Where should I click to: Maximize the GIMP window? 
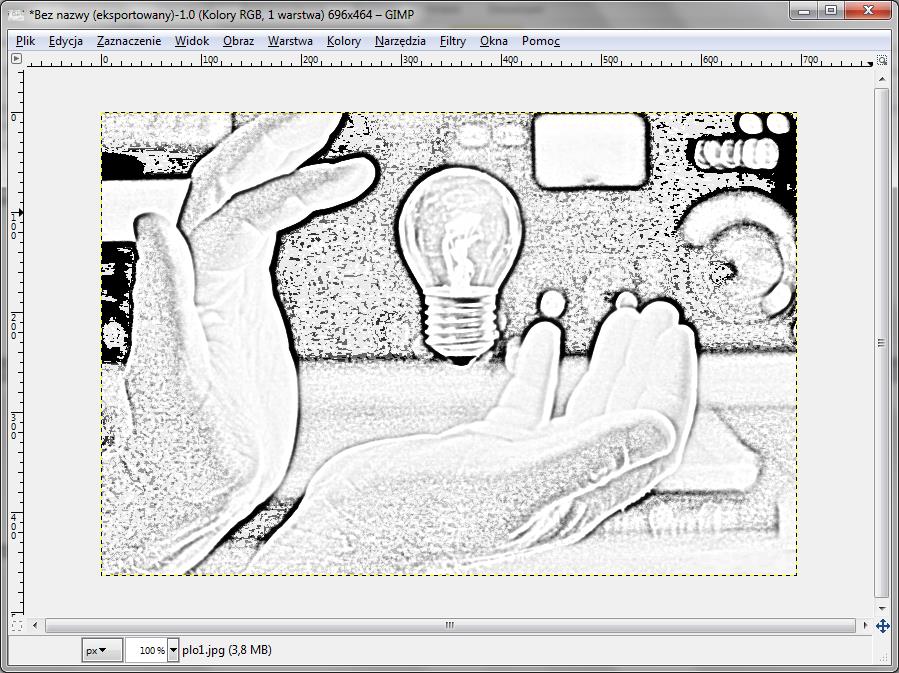(x=831, y=10)
